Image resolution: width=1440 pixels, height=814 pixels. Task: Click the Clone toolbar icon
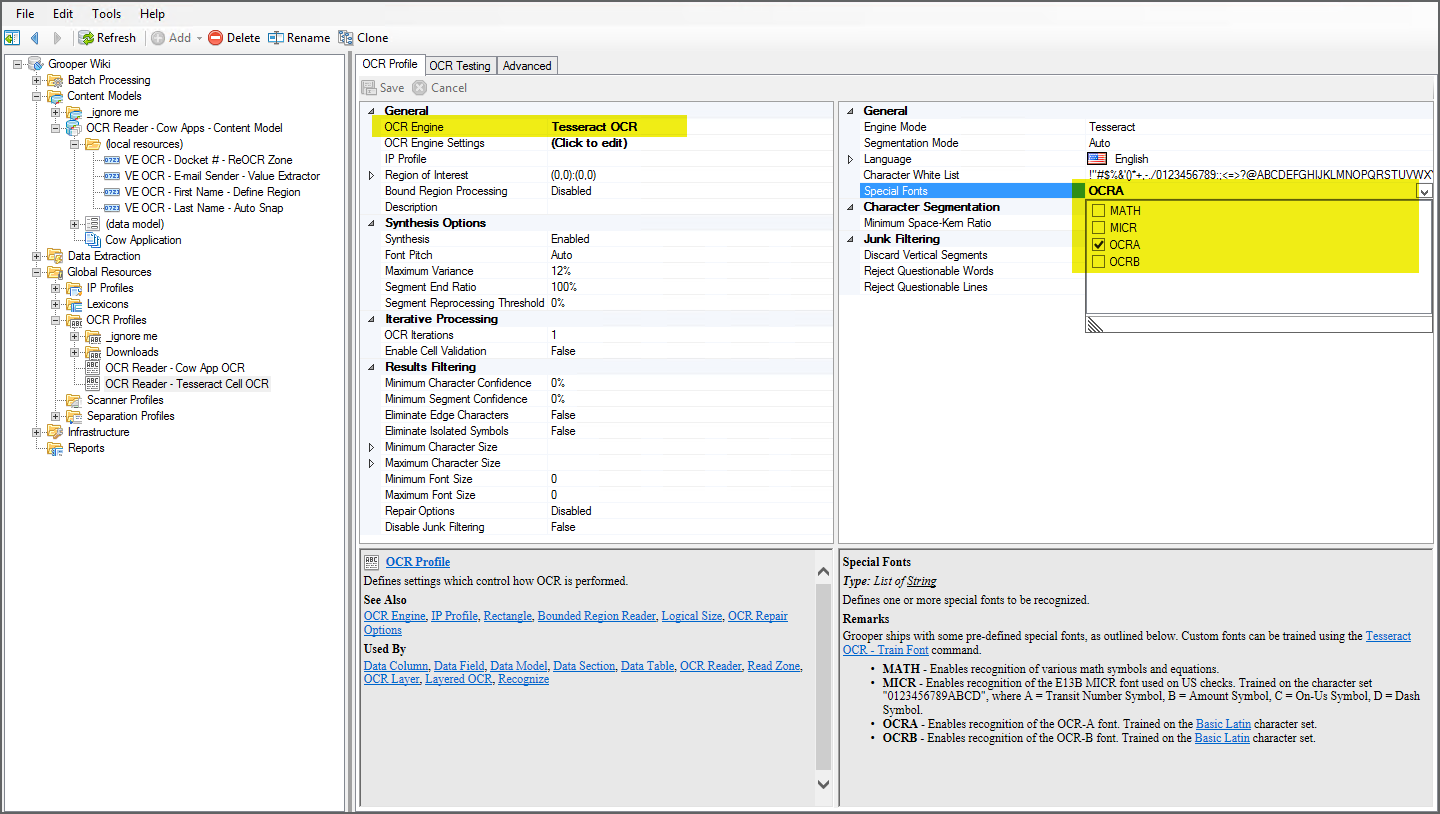coord(346,38)
